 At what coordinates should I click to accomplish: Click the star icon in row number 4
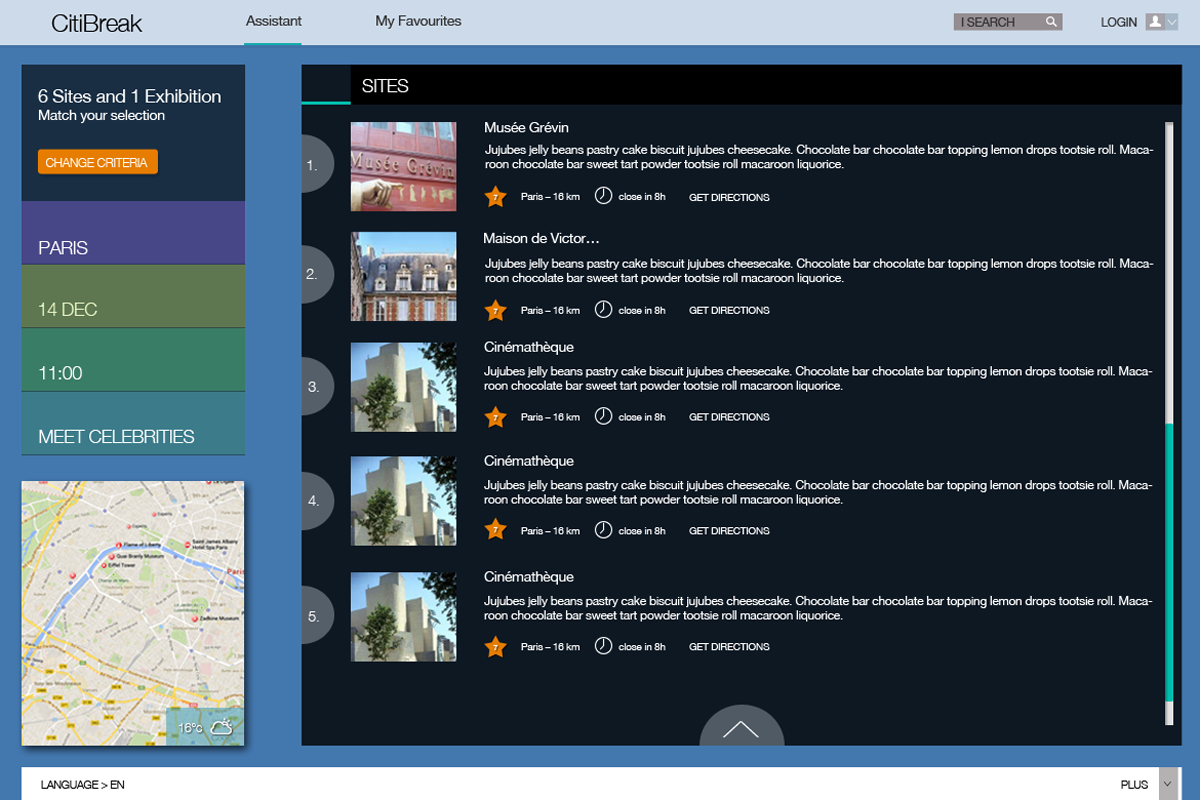click(x=495, y=531)
